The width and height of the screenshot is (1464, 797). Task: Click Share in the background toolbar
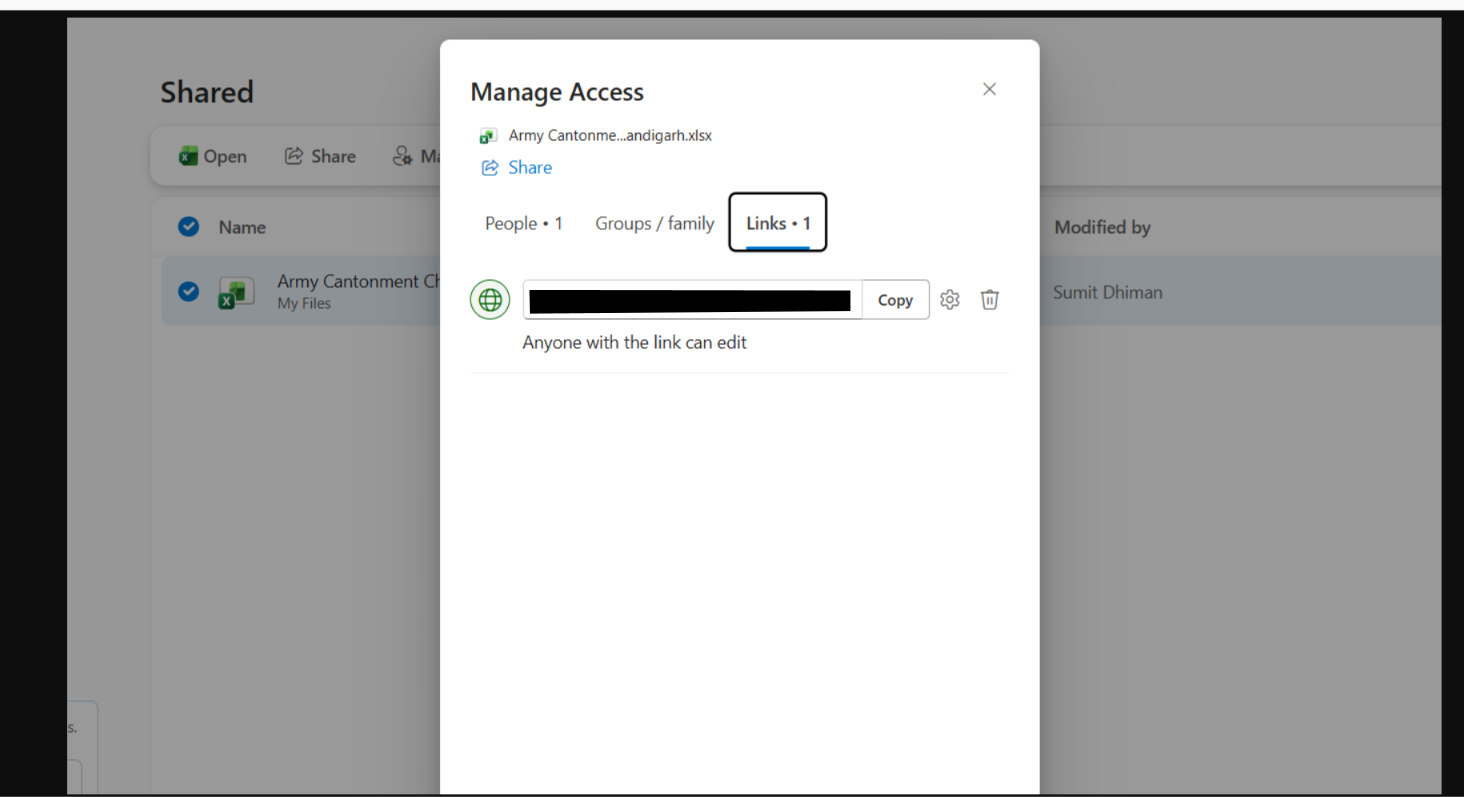[320, 156]
